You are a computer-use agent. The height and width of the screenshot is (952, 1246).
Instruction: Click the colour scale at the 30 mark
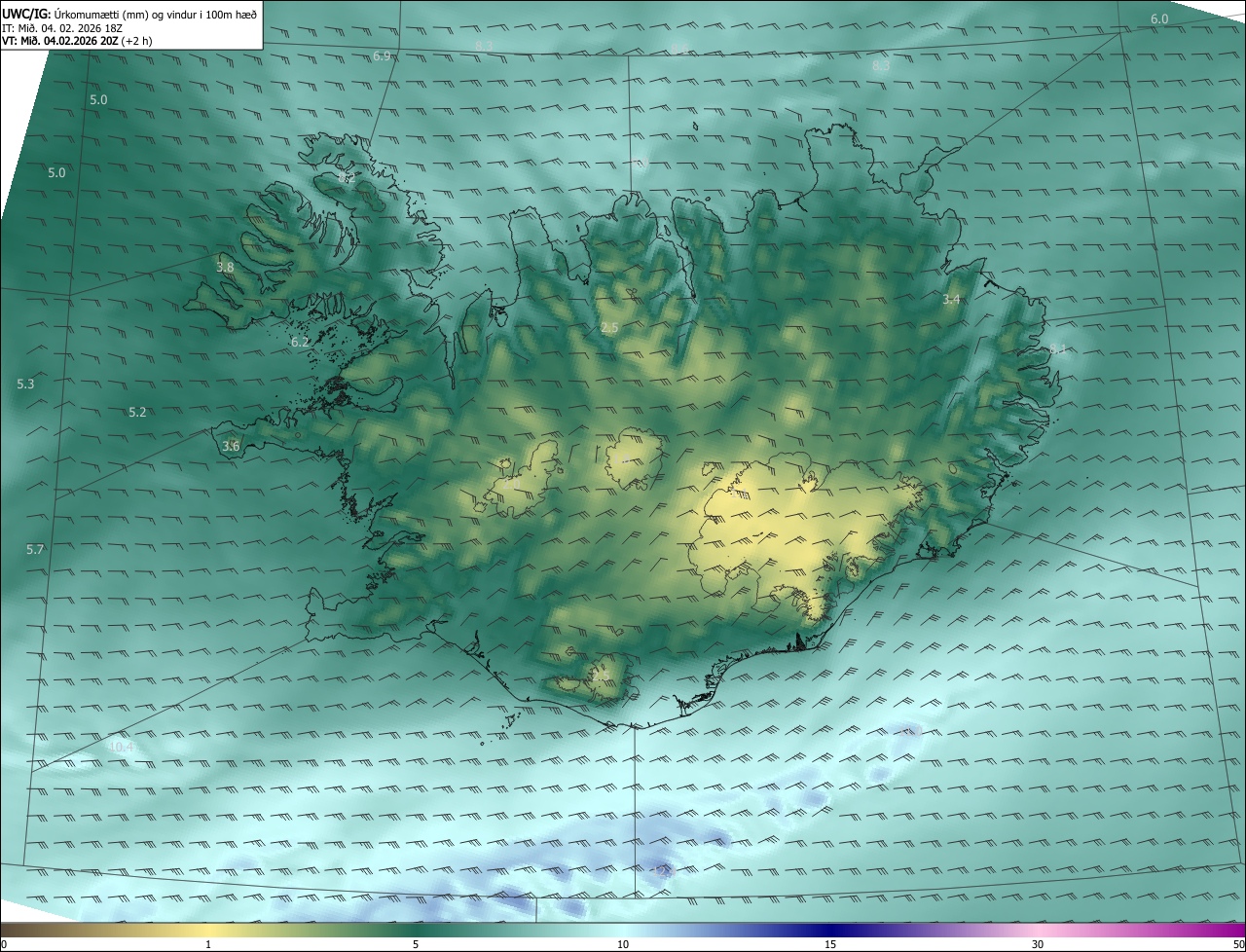1038,944
